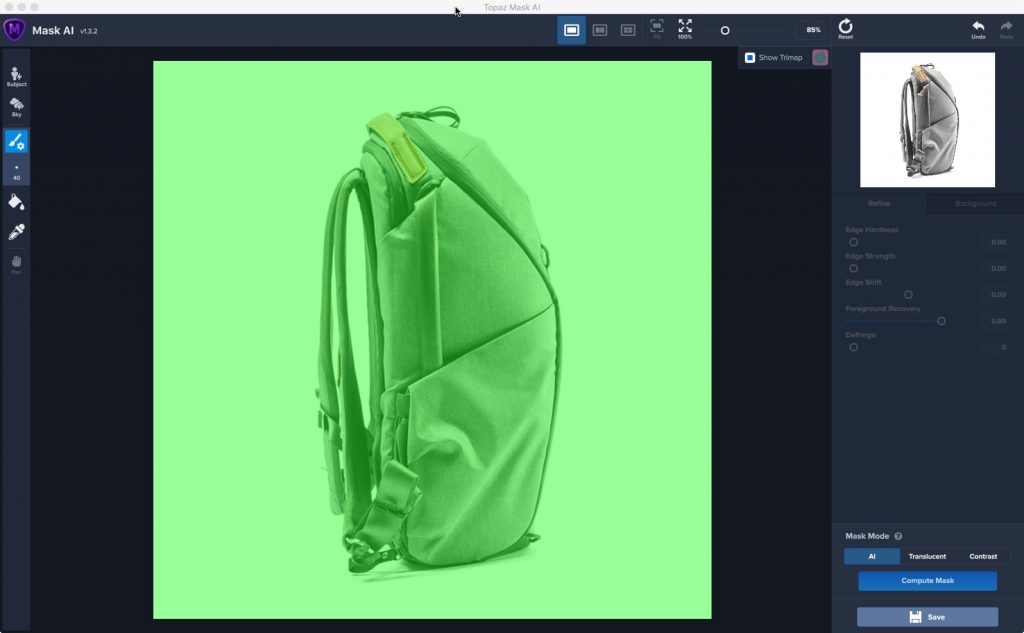The image size is (1024, 633).
Task: Click the Foreground Recovery 0.80 field
Action: pos(997,321)
